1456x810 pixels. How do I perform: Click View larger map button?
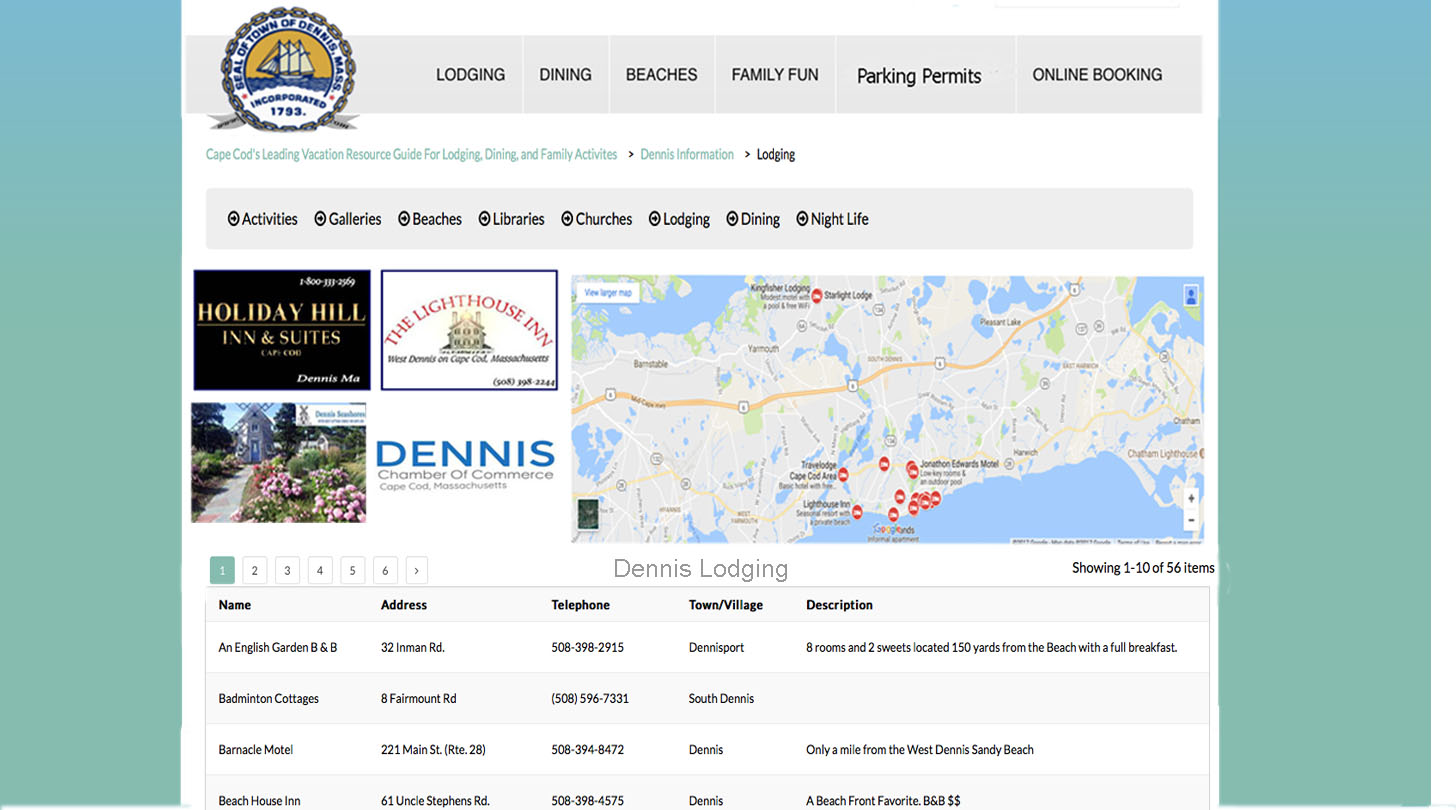(x=608, y=293)
